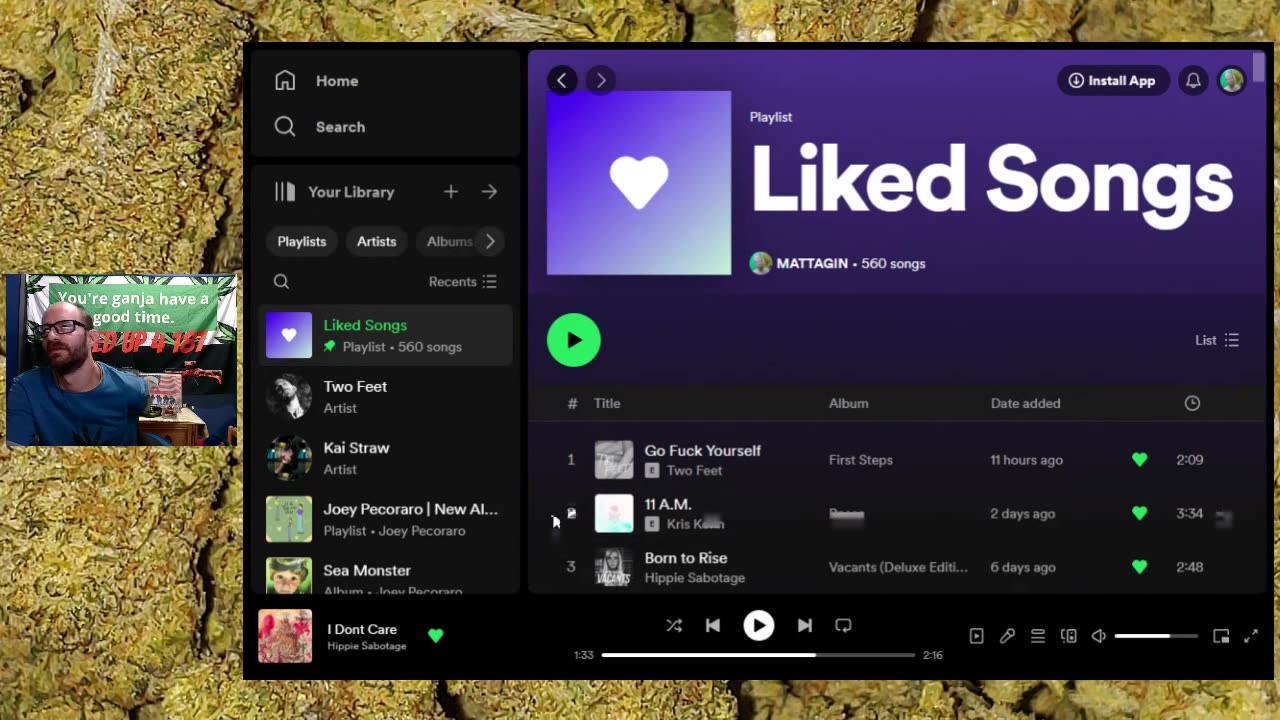Open First Steps album link
This screenshot has height=720, width=1280.
point(861,460)
